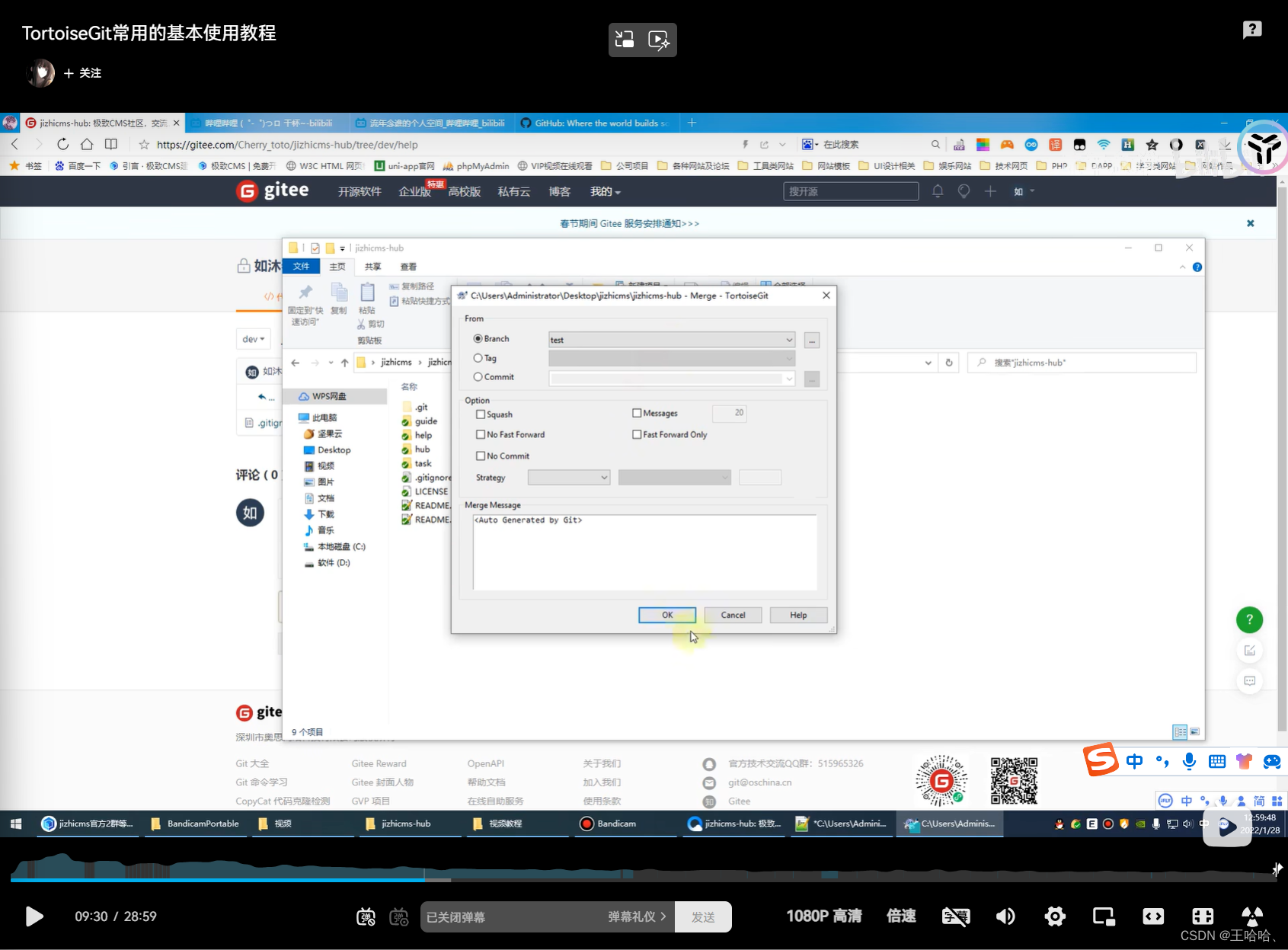Screen dimensions: 1288x950
Task: Open the Windows Start button
Action: pos(16,824)
